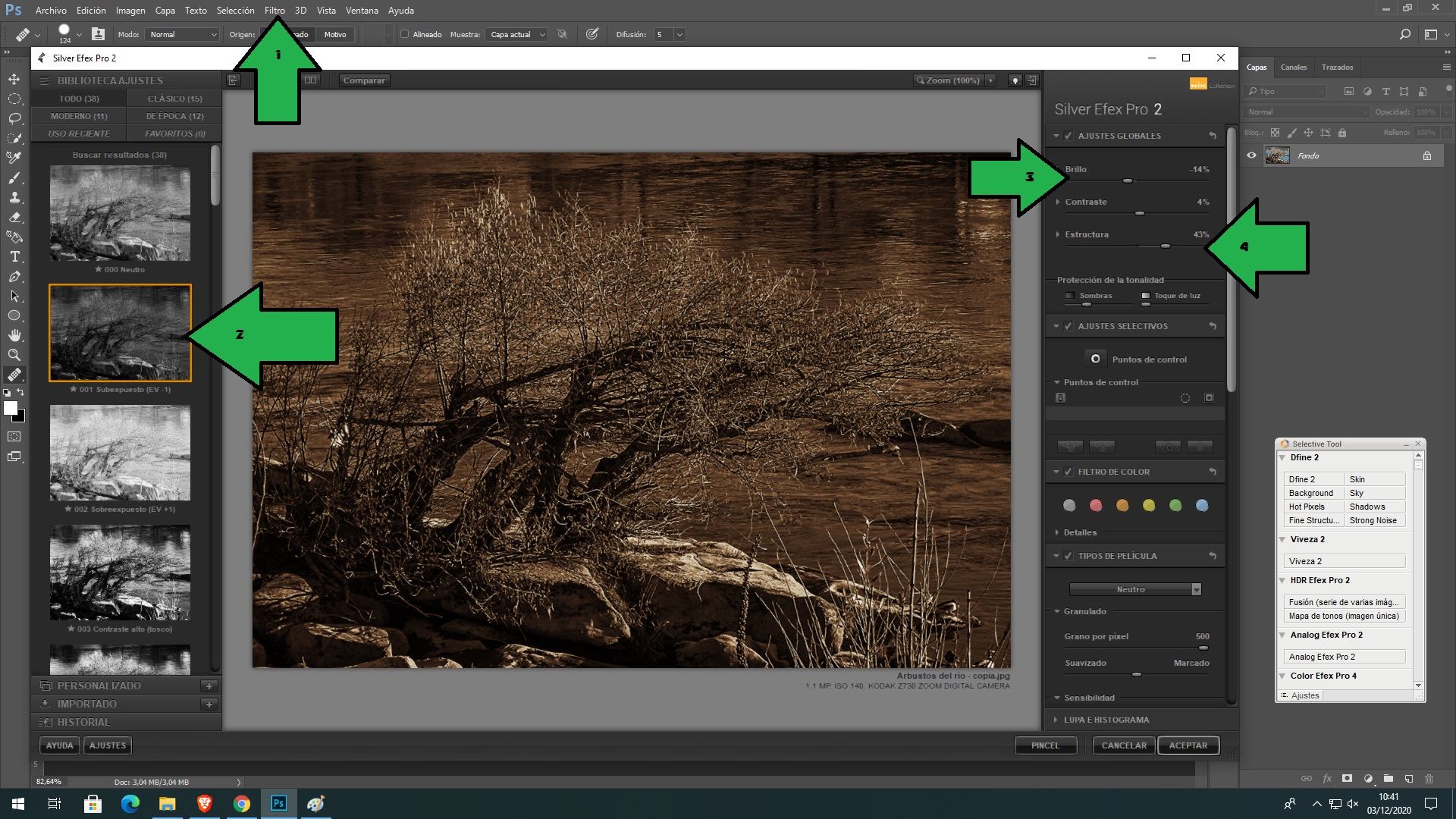Click the Photoshop search magnifier icon
Image resolution: width=1456 pixels, height=819 pixels.
(x=1404, y=34)
